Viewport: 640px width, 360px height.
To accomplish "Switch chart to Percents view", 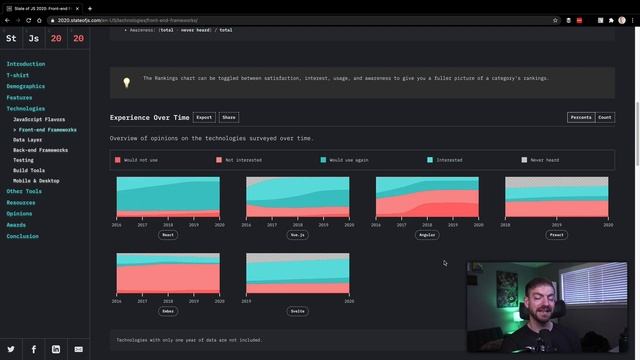I will (581, 118).
